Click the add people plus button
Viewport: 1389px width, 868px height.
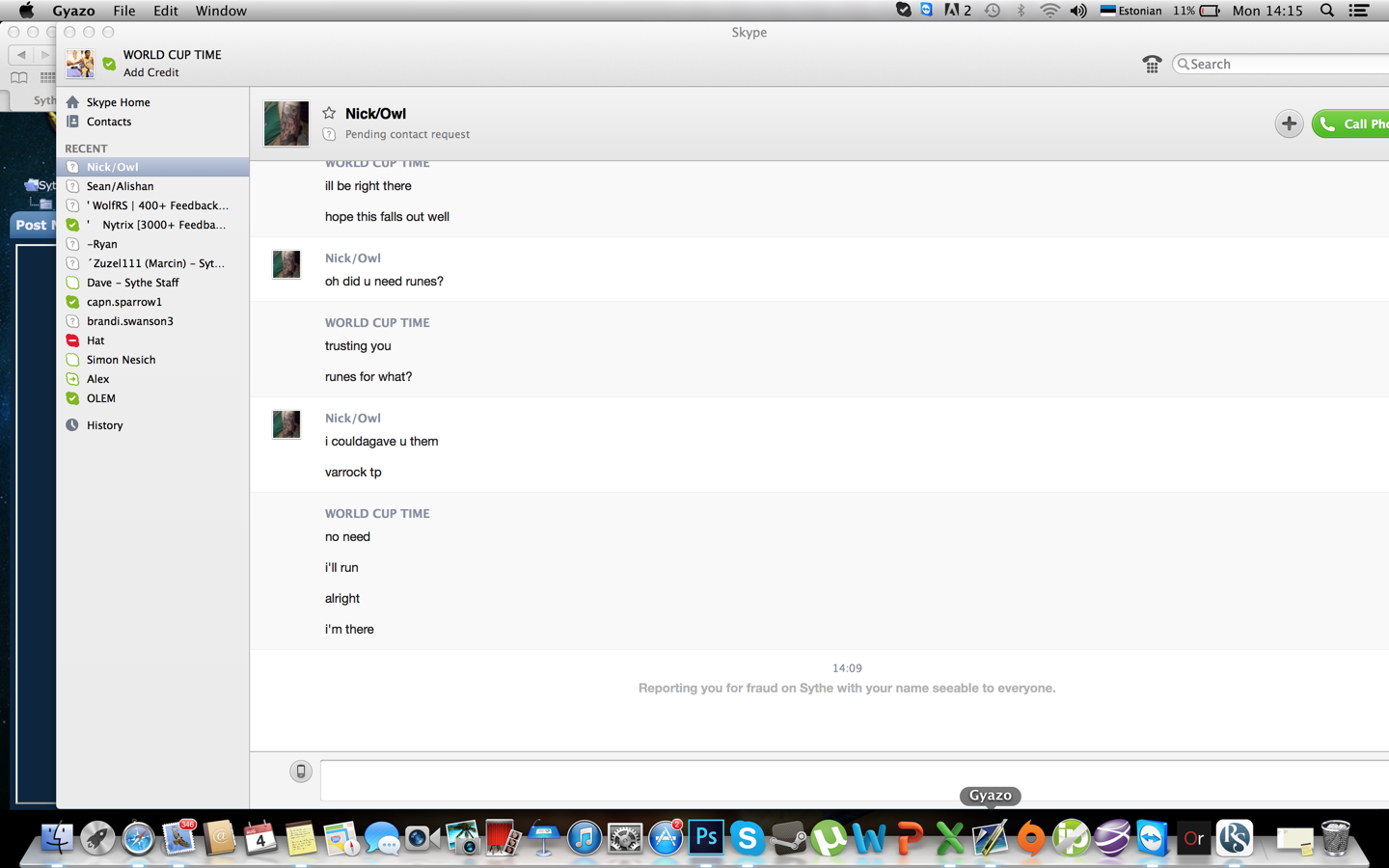(1289, 123)
